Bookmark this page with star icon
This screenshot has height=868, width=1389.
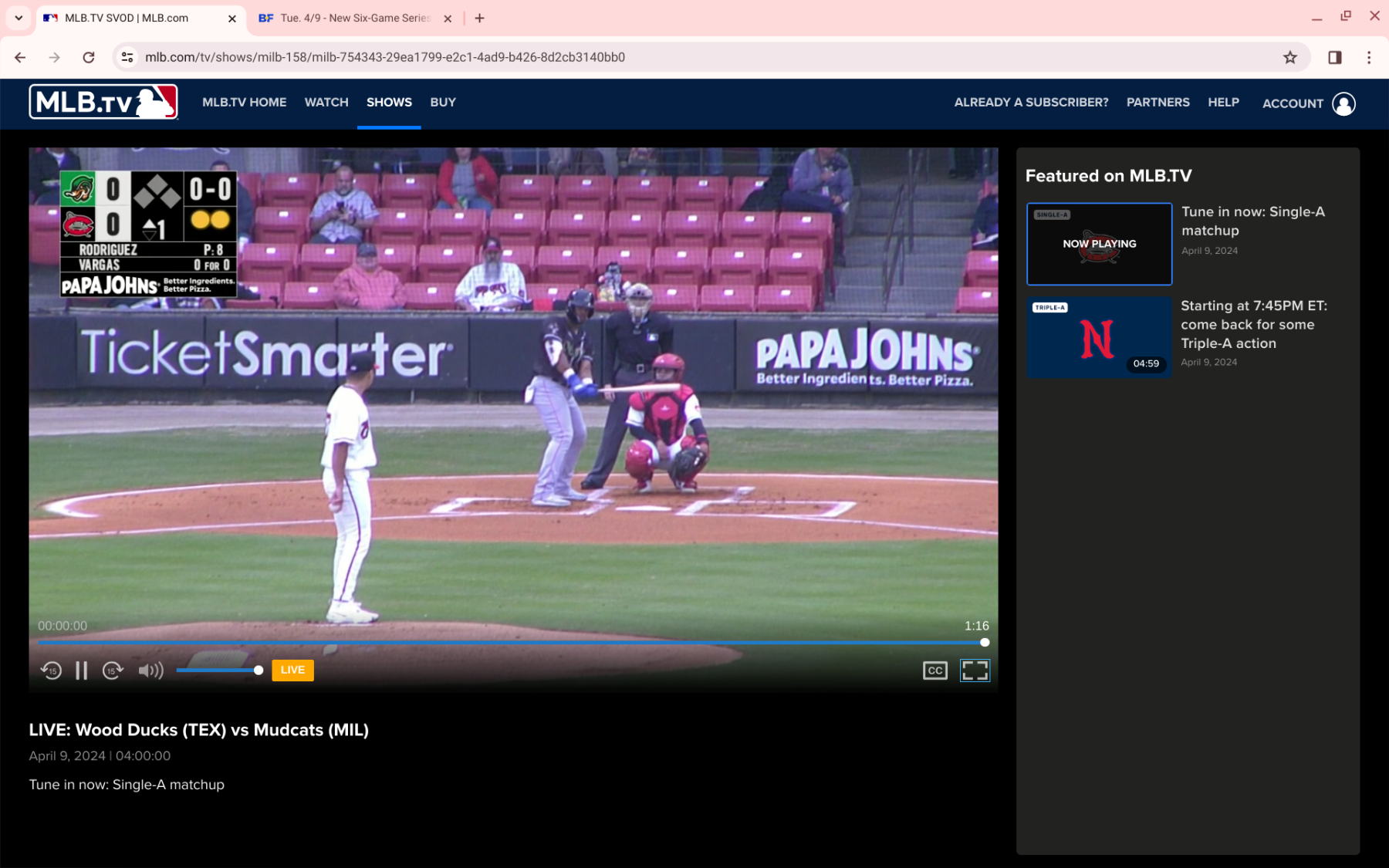click(1290, 57)
